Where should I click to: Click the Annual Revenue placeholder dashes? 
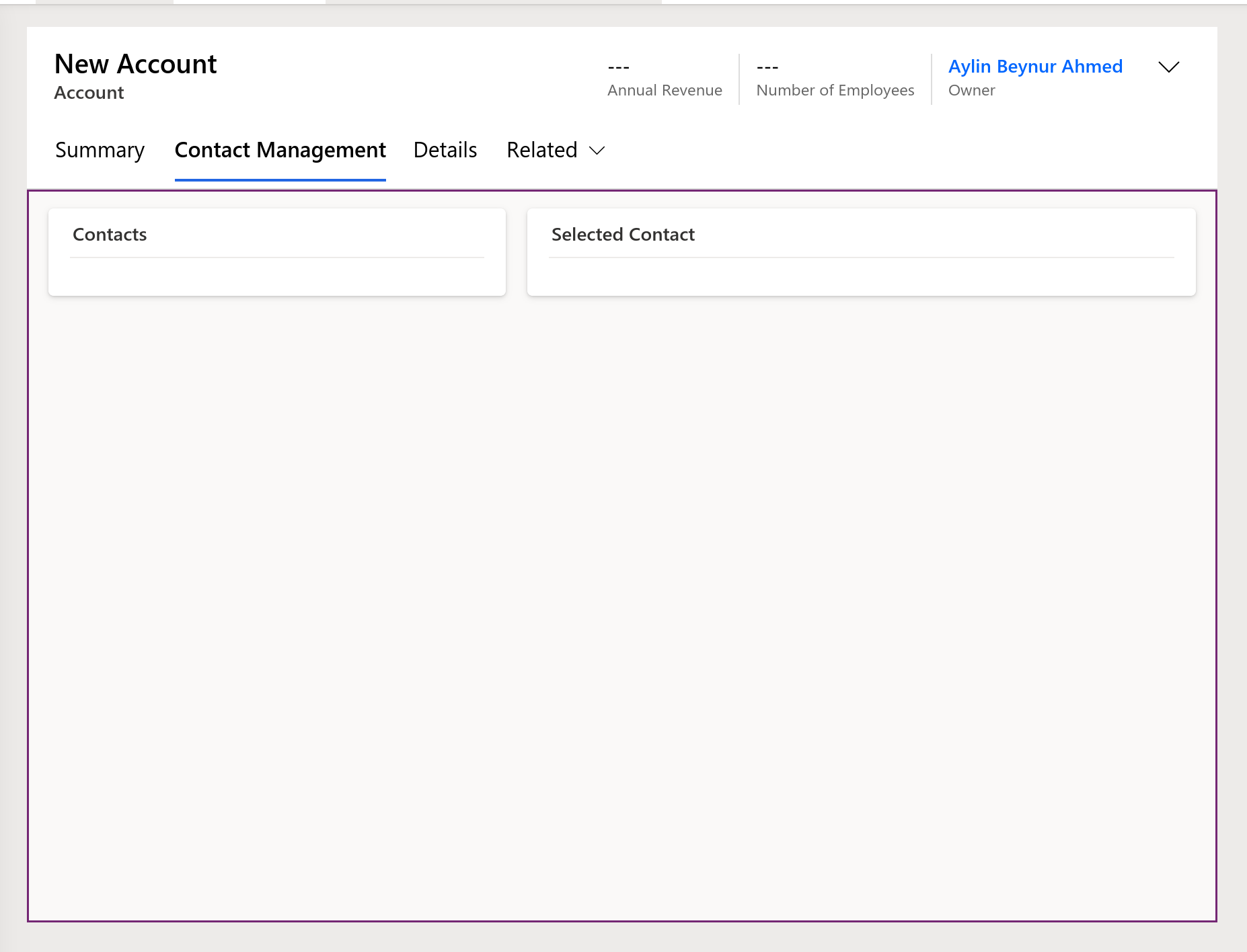(x=619, y=66)
